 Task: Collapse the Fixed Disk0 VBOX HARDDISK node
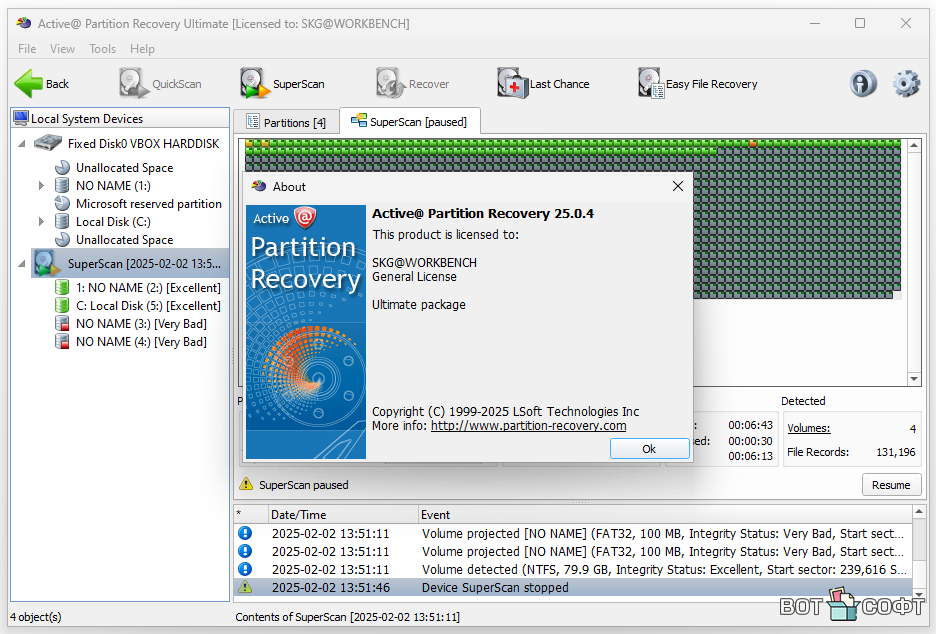22,144
